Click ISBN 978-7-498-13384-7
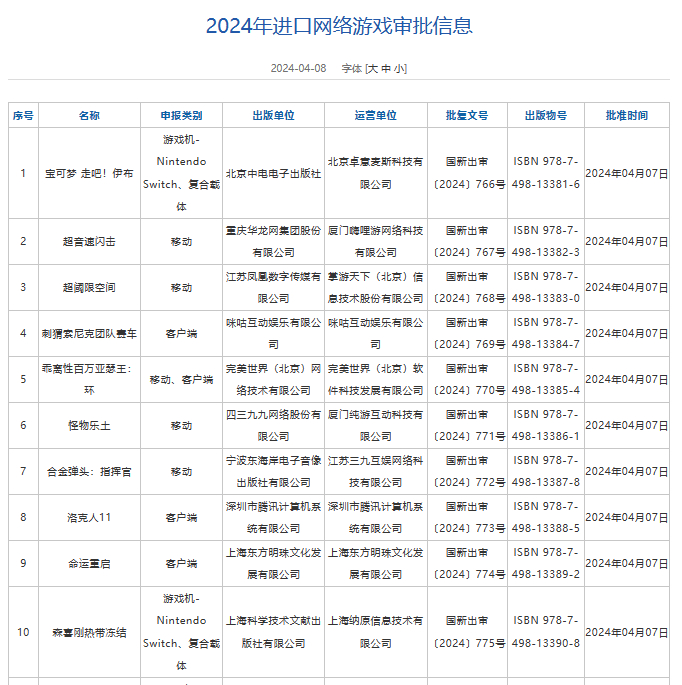 pyautogui.click(x=546, y=333)
